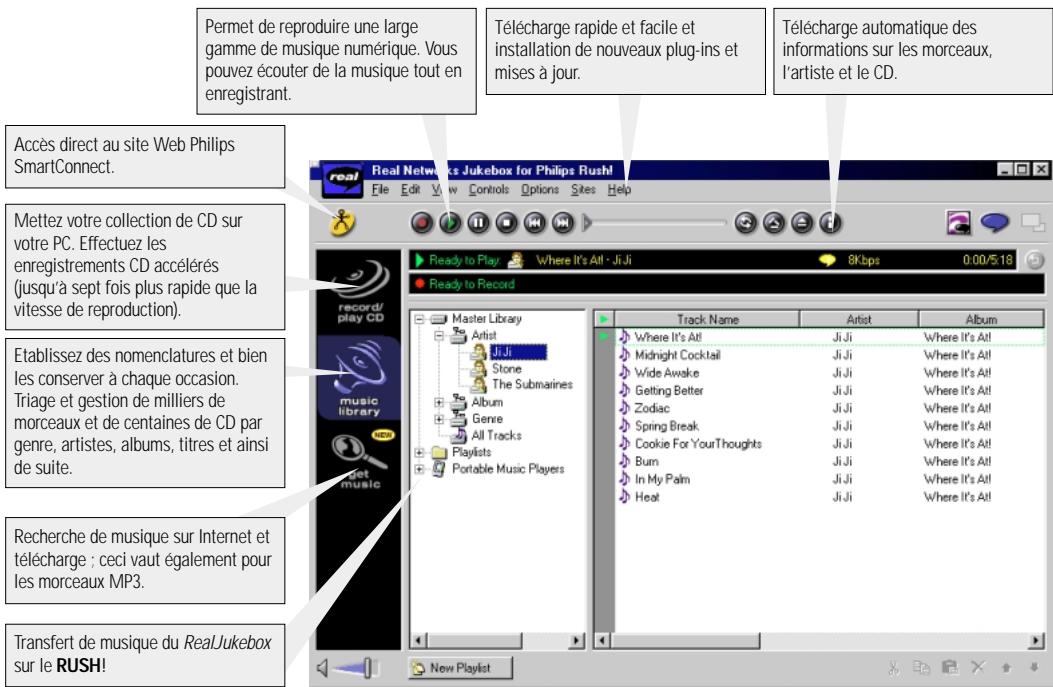Collapse the Artist tree node

(x=439, y=335)
